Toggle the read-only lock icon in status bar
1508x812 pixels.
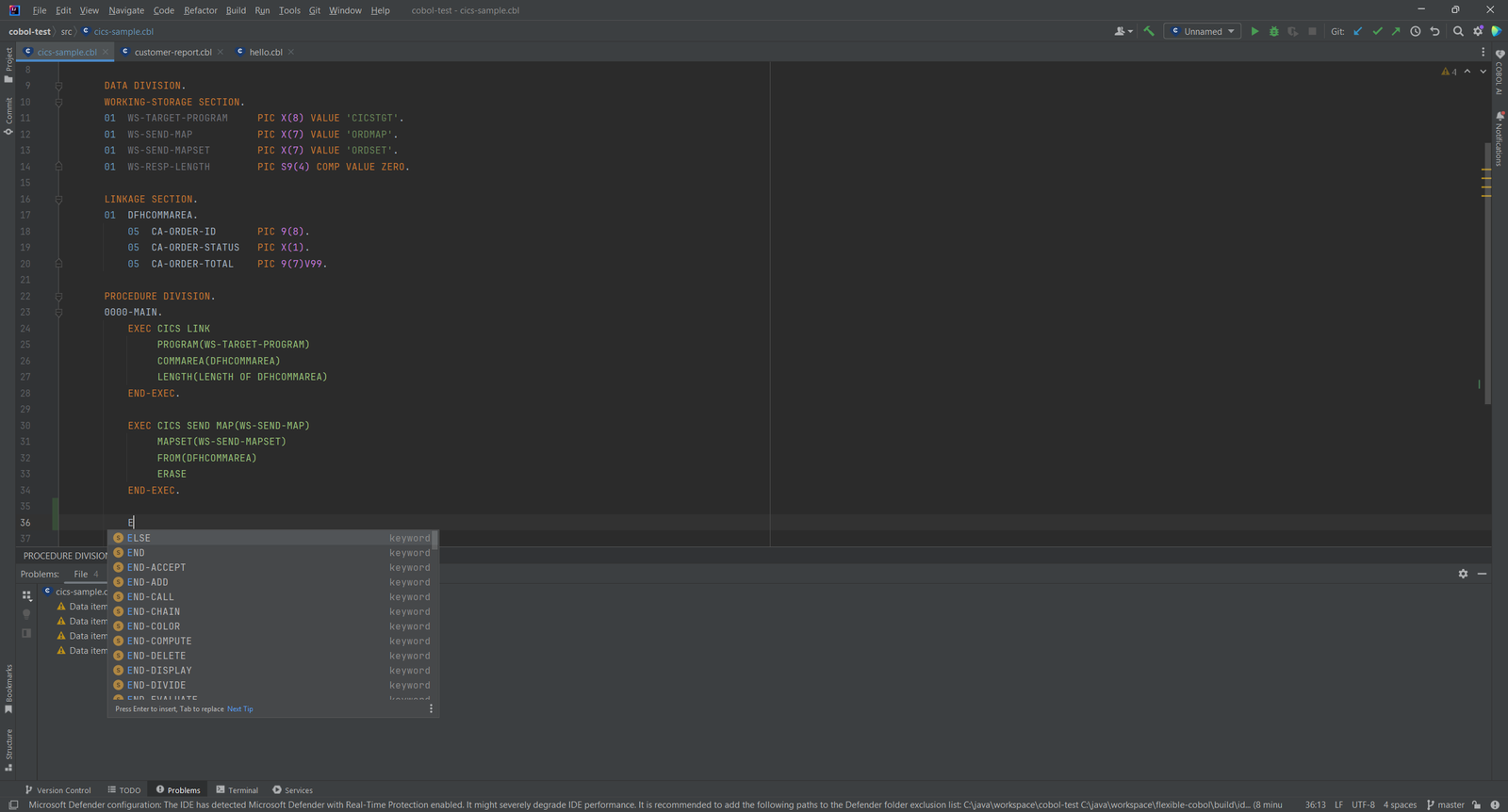pyautogui.click(x=1477, y=804)
